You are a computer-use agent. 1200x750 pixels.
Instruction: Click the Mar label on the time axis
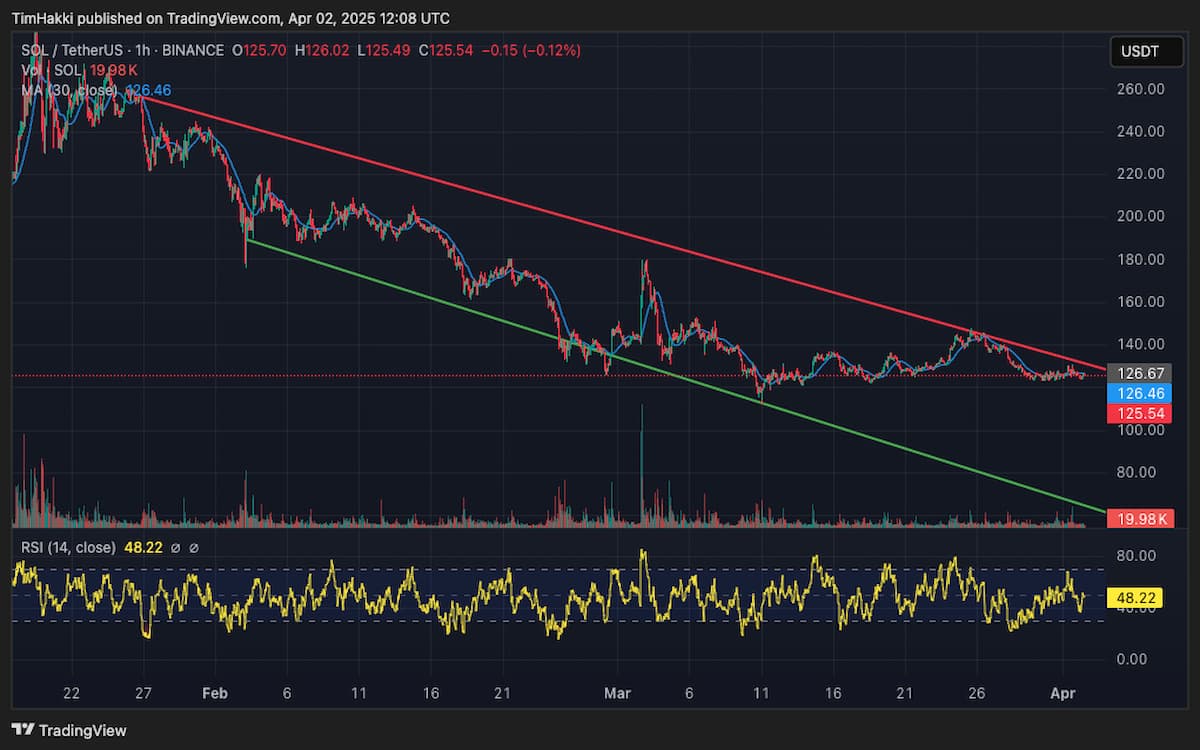click(x=618, y=693)
